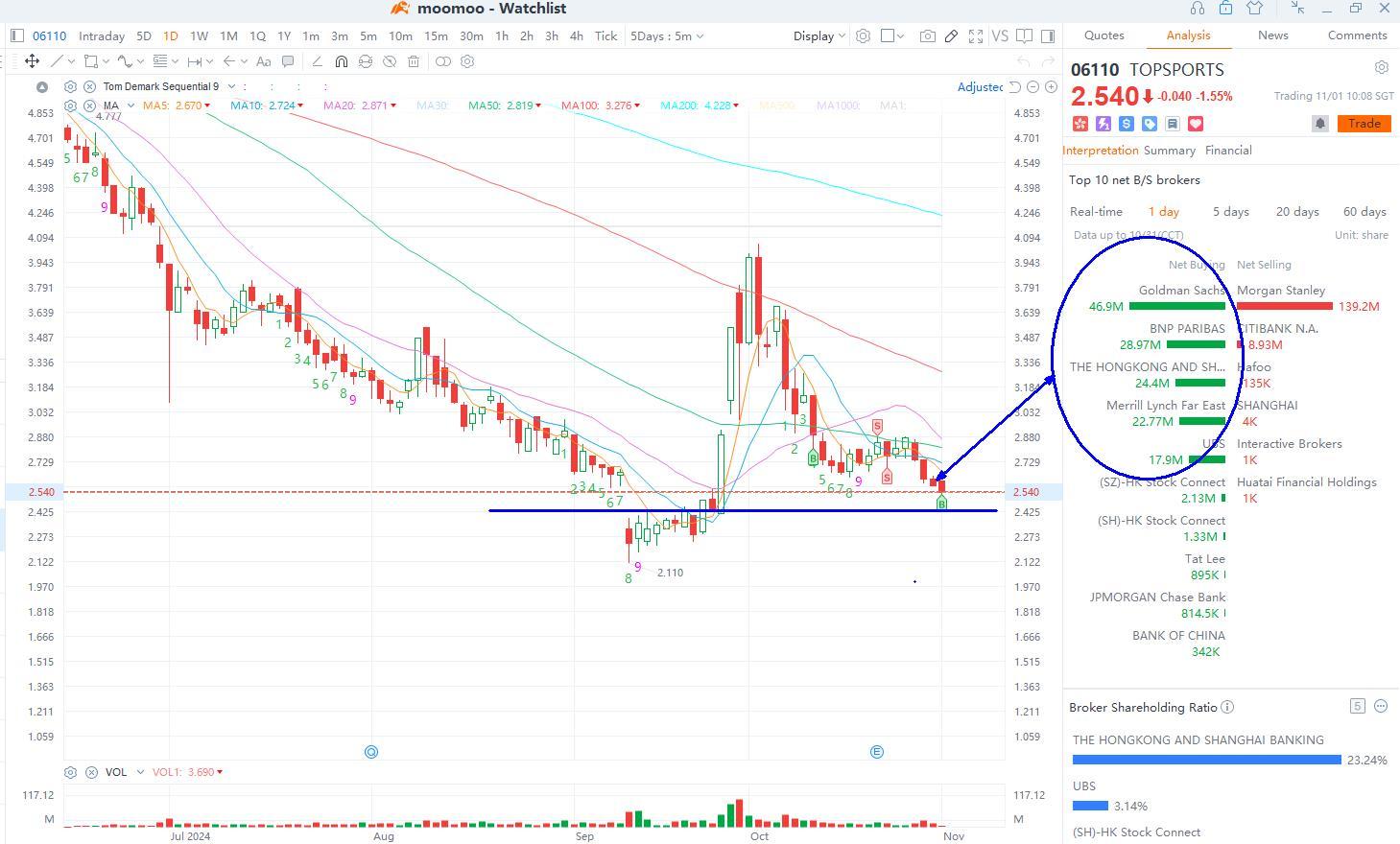Add stock to favorites with heart icon
Viewport: 1400px width, 844px height.
pyautogui.click(x=1196, y=124)
